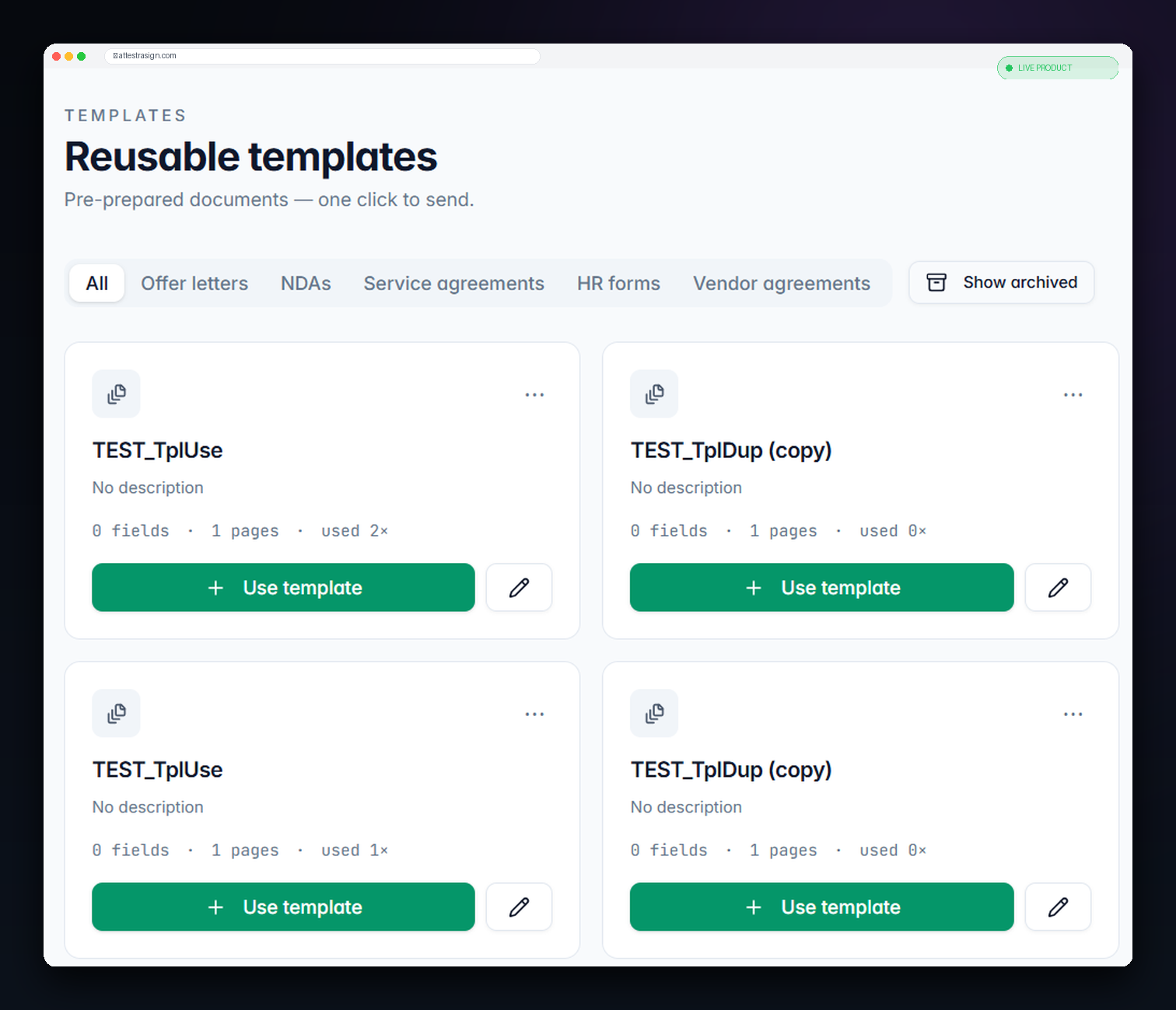
Task: Click document icon on TplUse used 1× card
Action: point(116,713)
